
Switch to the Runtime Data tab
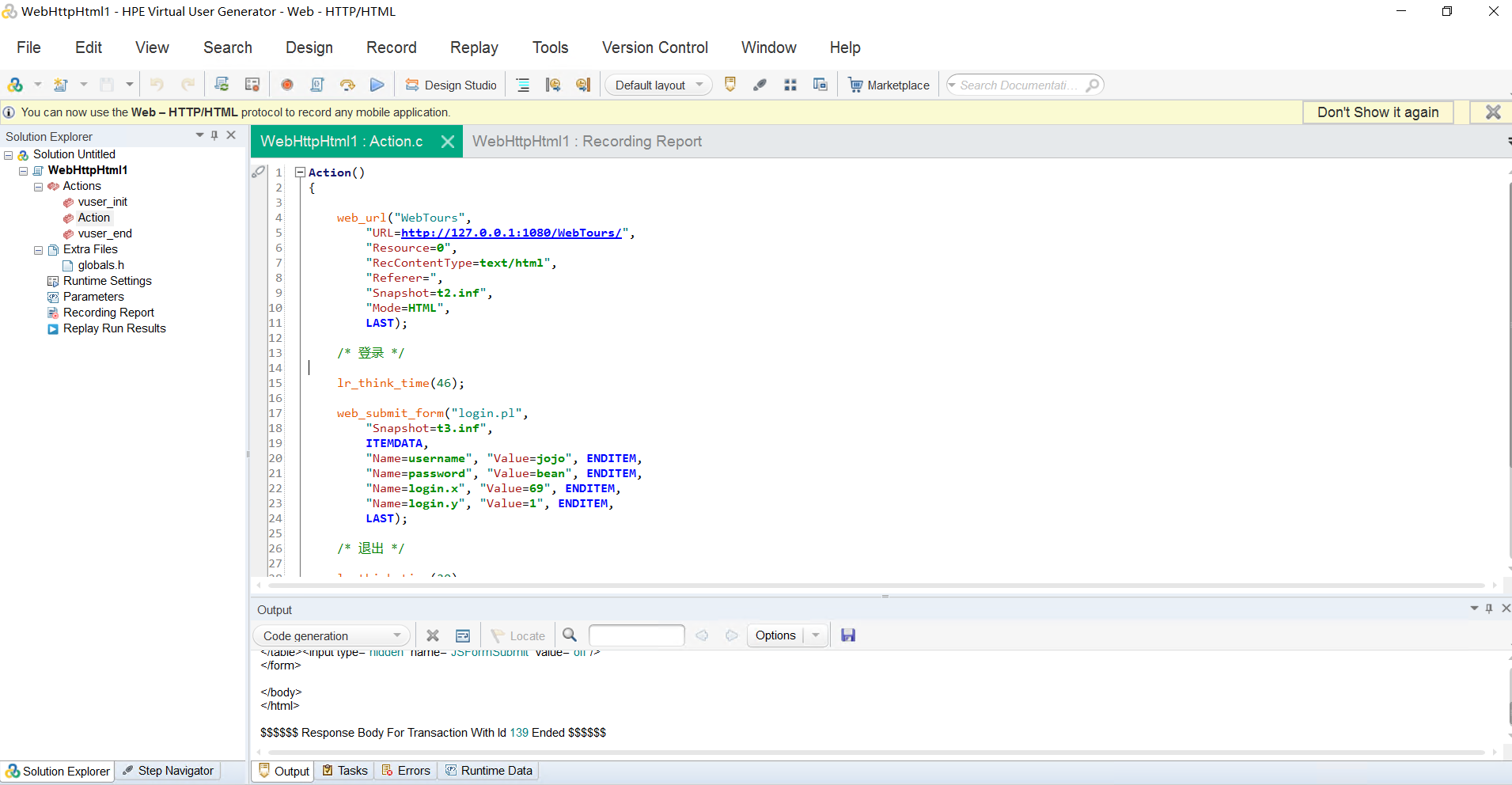490,771
